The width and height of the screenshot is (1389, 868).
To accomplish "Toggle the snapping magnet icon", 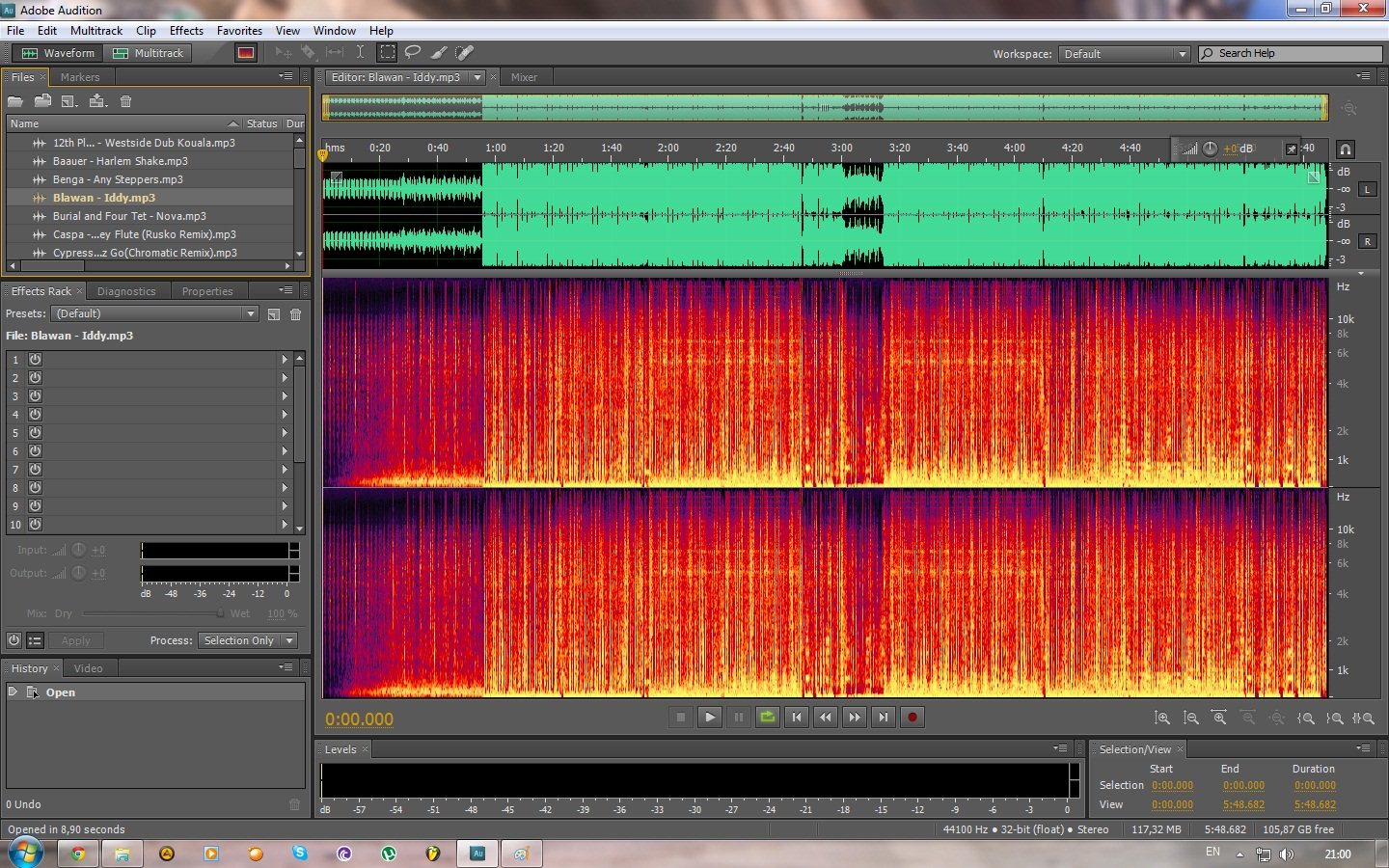I will pos(1345,149).
